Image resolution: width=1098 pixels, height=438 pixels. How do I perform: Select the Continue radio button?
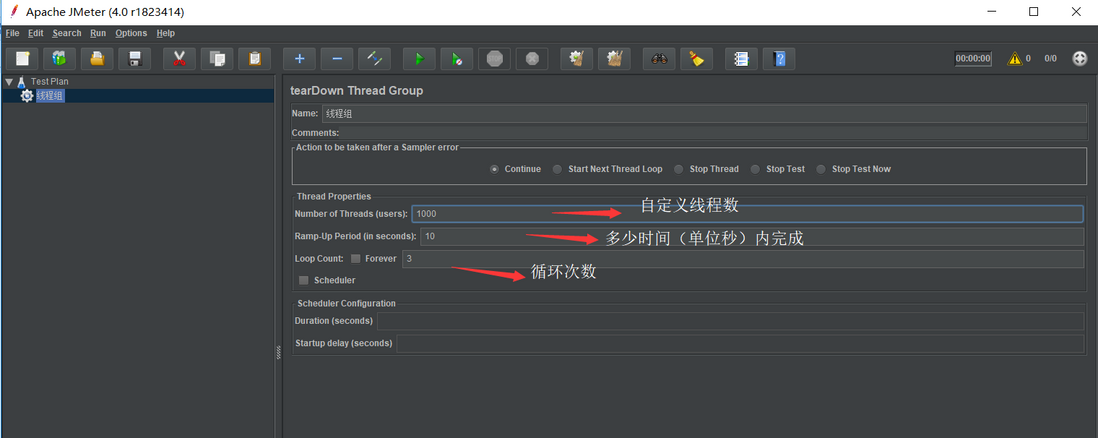point(494,169)
